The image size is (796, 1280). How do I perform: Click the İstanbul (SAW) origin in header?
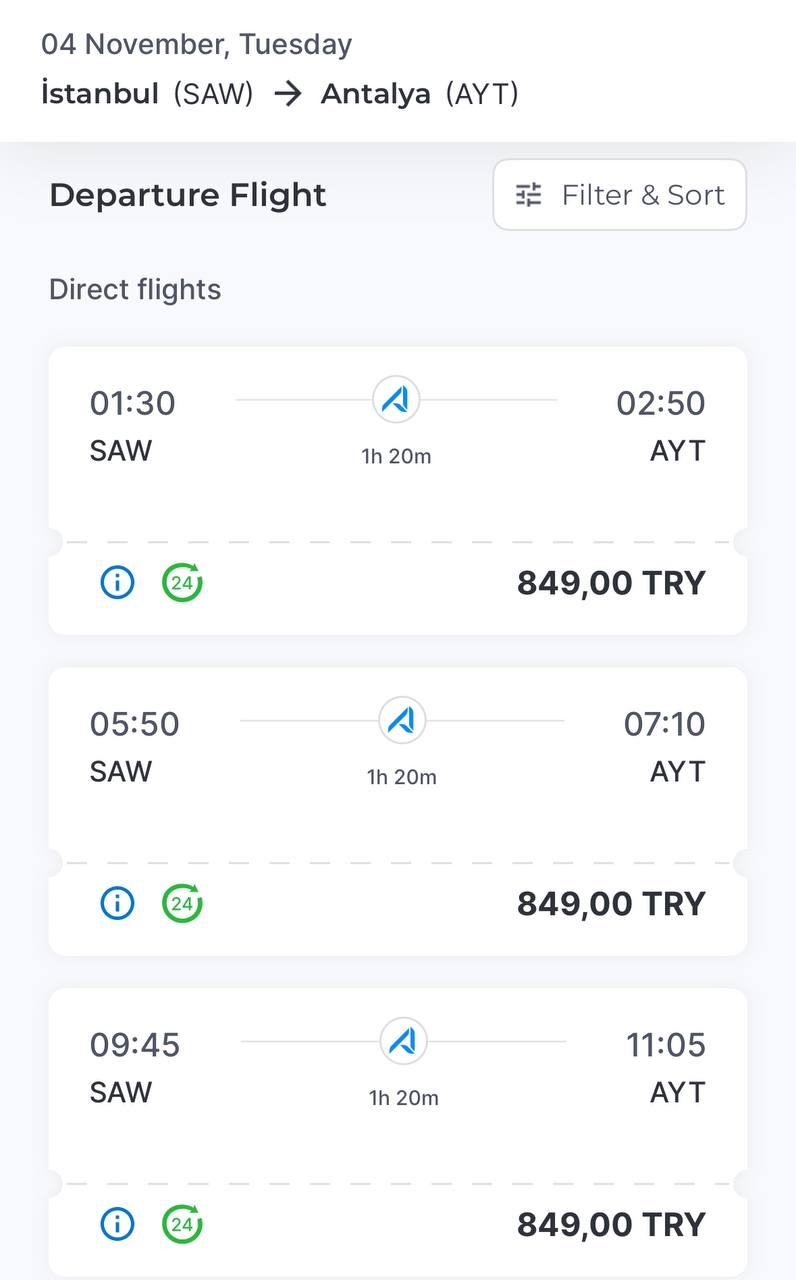[147, 94]
